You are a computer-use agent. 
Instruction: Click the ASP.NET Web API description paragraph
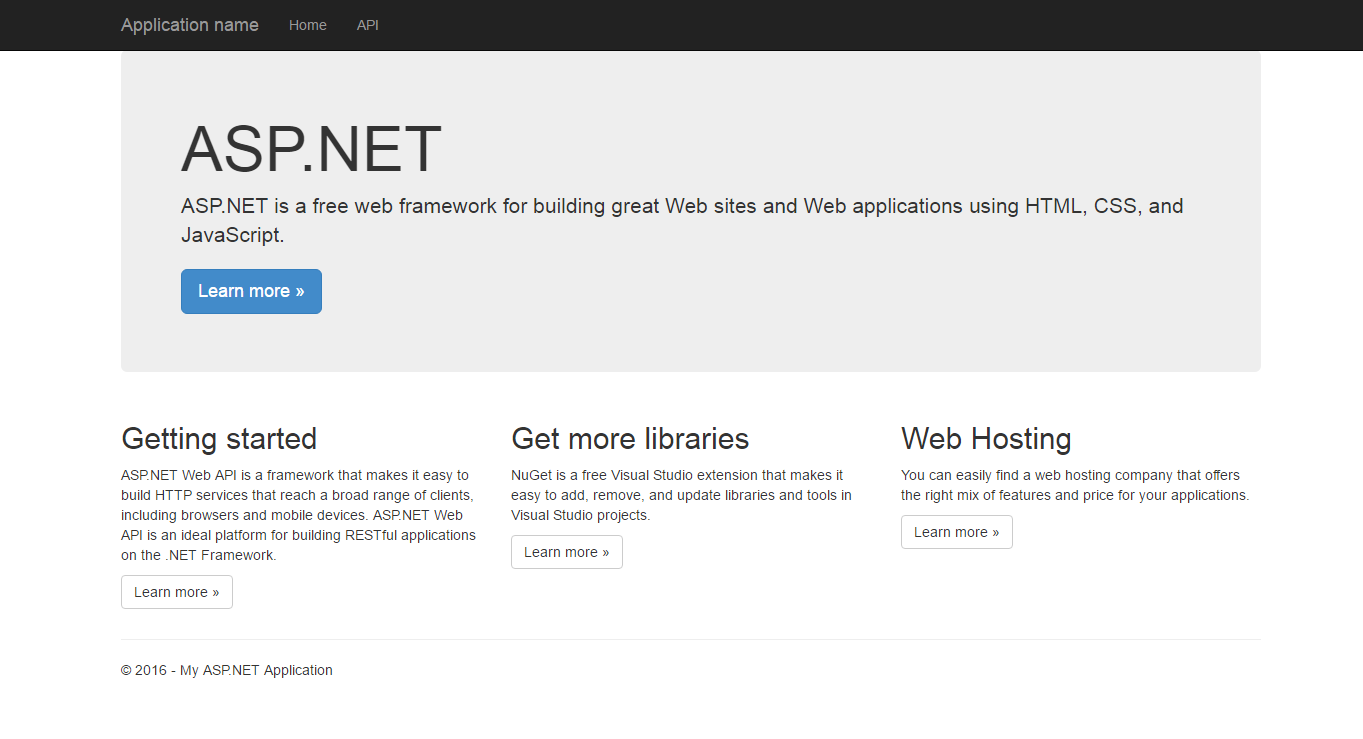click(298, 515)
